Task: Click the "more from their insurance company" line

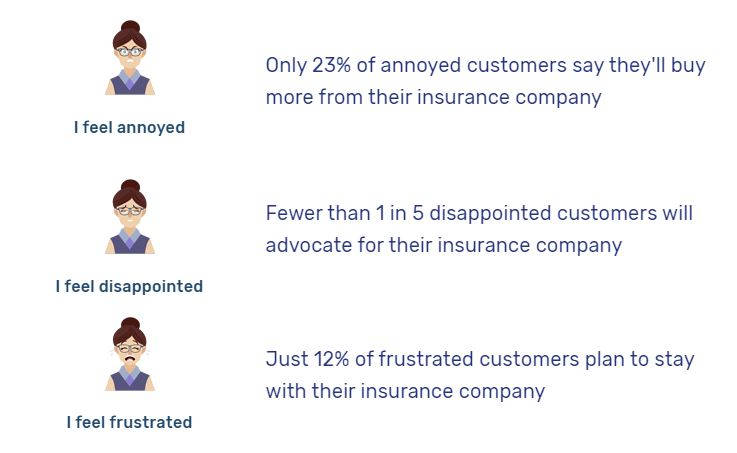Action: [x=433, y=97]
